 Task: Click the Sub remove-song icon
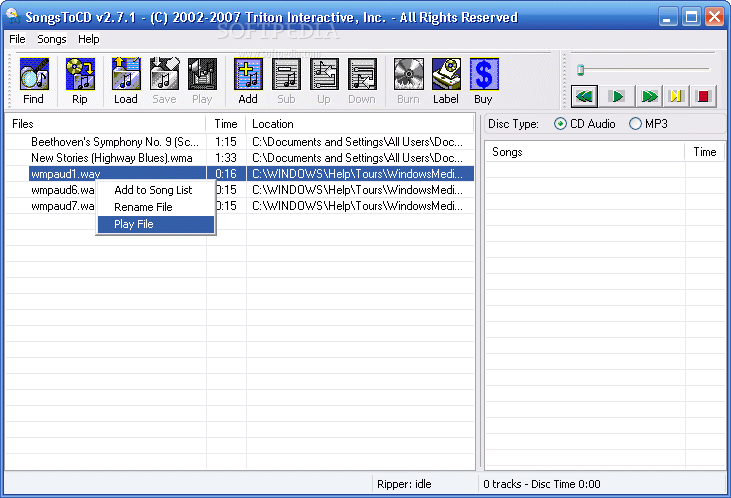286,81
